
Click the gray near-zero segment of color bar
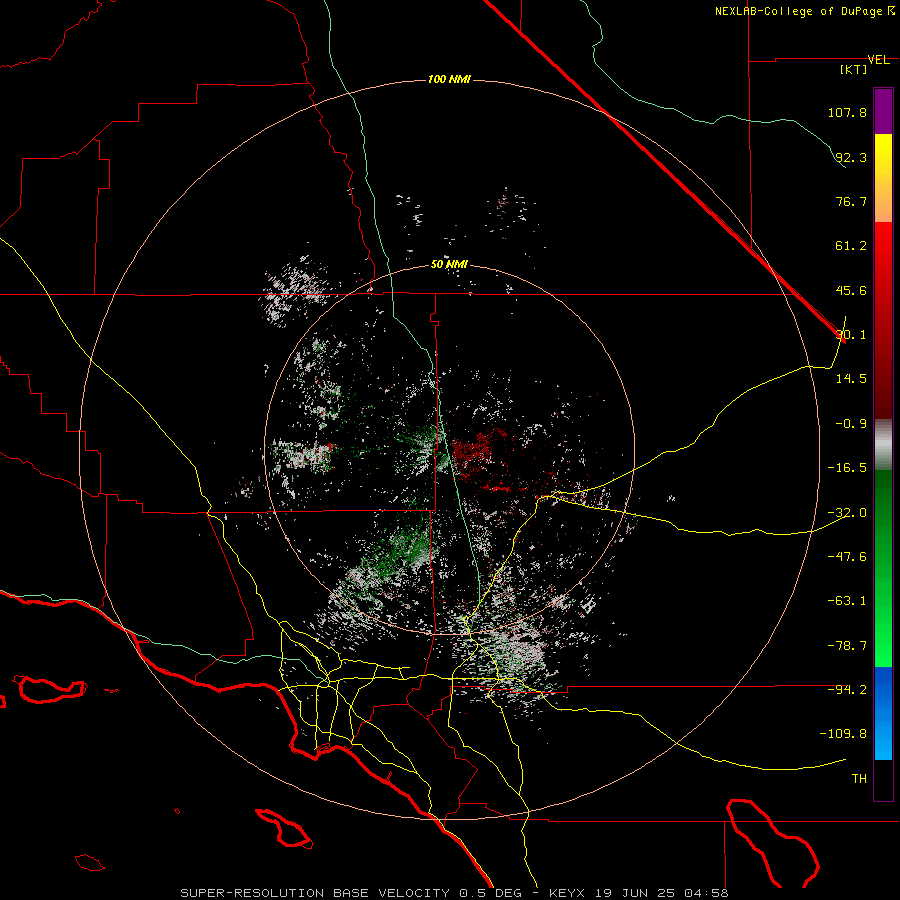(883, 444)
